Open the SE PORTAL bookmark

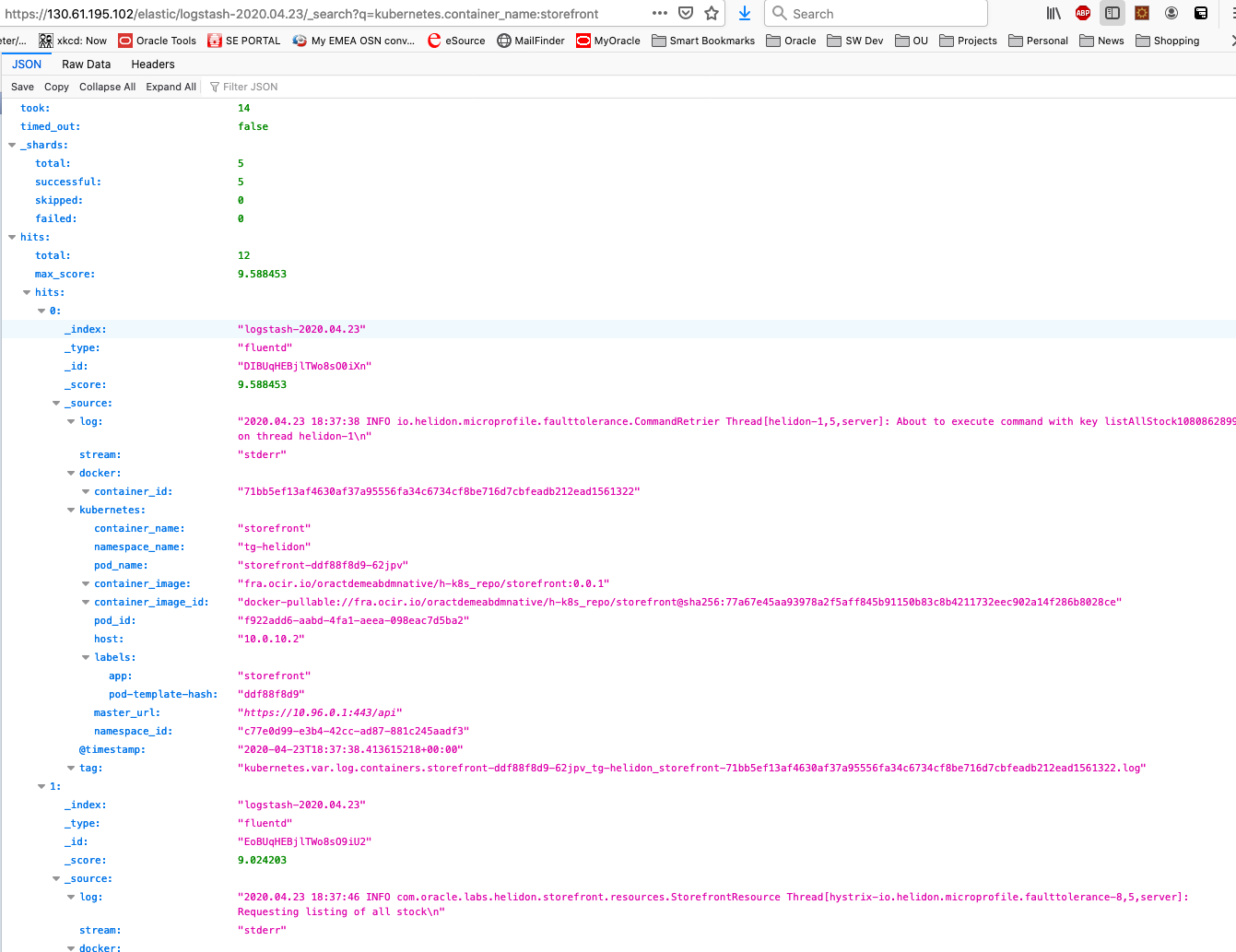(x=244, y=41)
